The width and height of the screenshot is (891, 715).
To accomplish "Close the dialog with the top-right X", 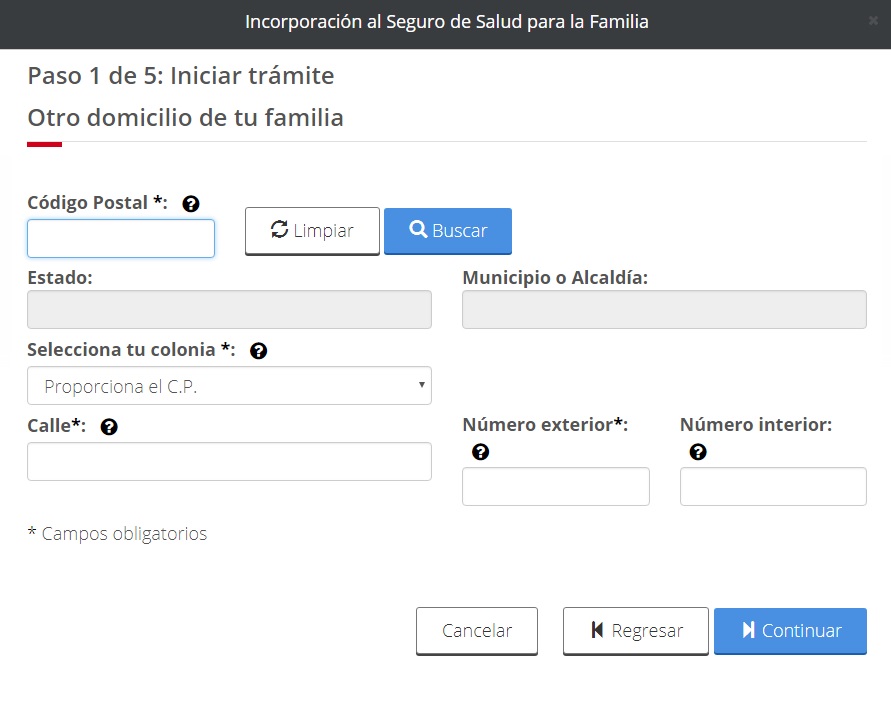I will [x=874, y=20].
